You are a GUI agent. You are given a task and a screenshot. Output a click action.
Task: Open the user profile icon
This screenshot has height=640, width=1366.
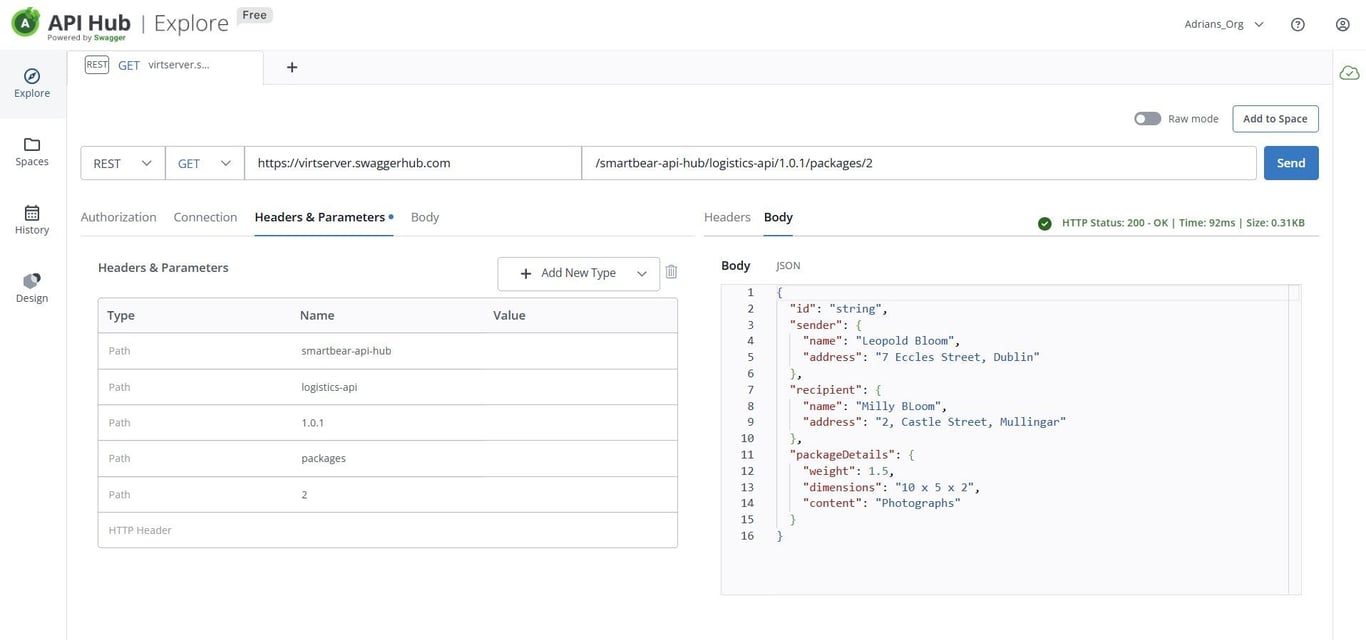pos(1343,24)
